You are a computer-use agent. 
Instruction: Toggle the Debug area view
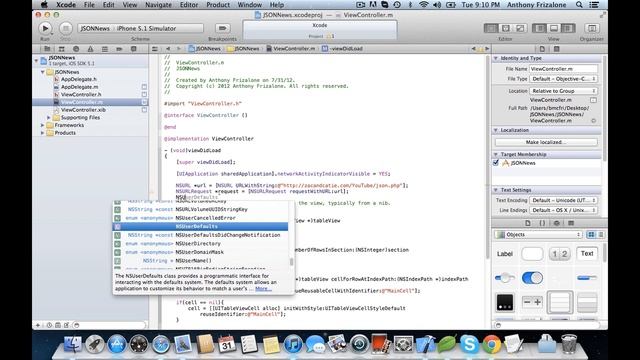click(553, 28)
